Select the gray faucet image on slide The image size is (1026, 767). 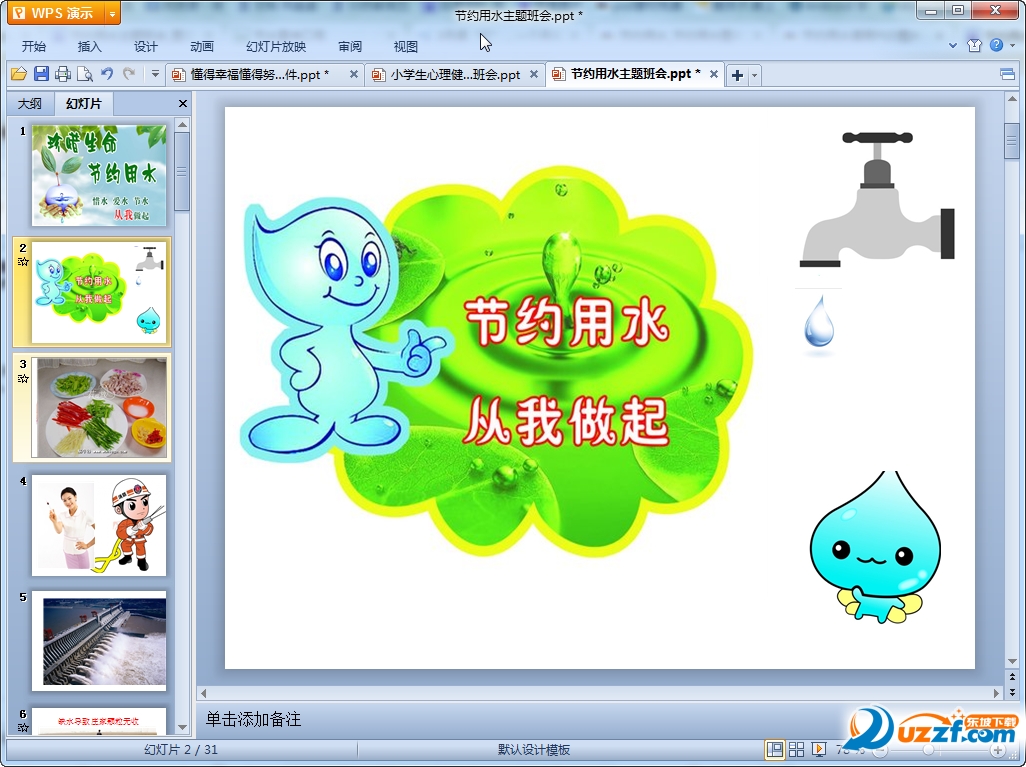[x=877, y=200]
